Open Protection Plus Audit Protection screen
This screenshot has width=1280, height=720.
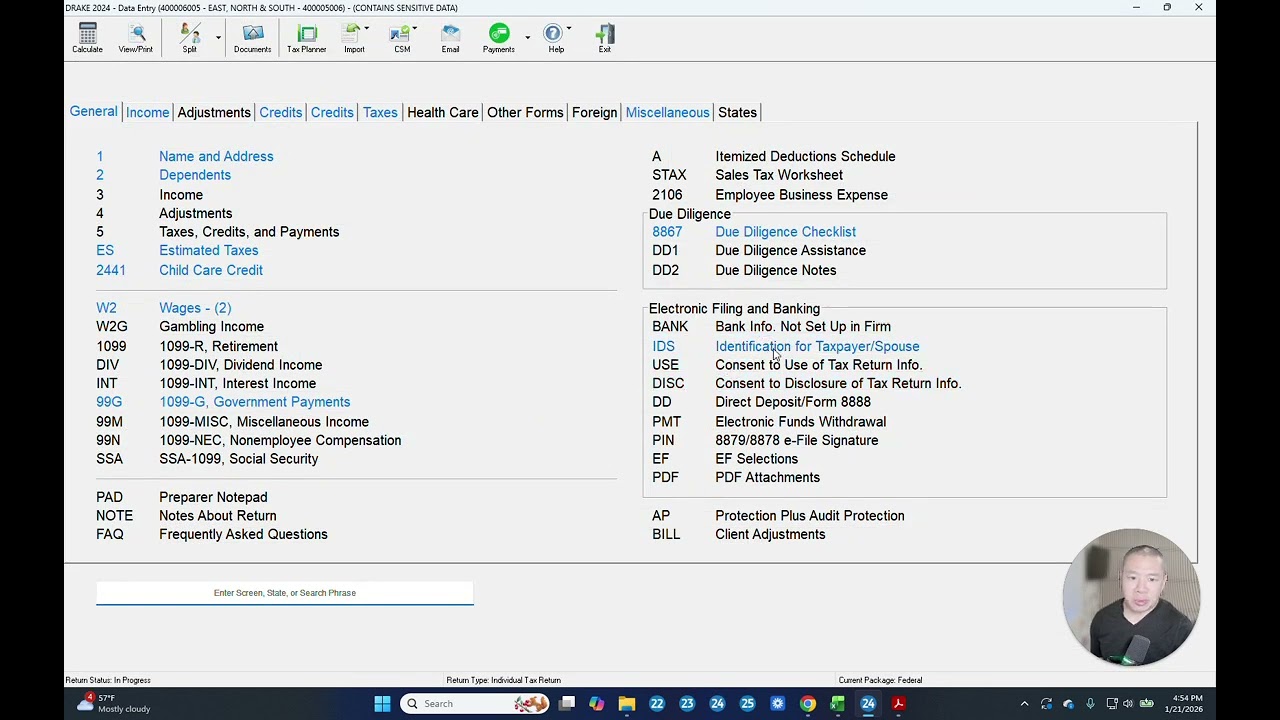809,516
